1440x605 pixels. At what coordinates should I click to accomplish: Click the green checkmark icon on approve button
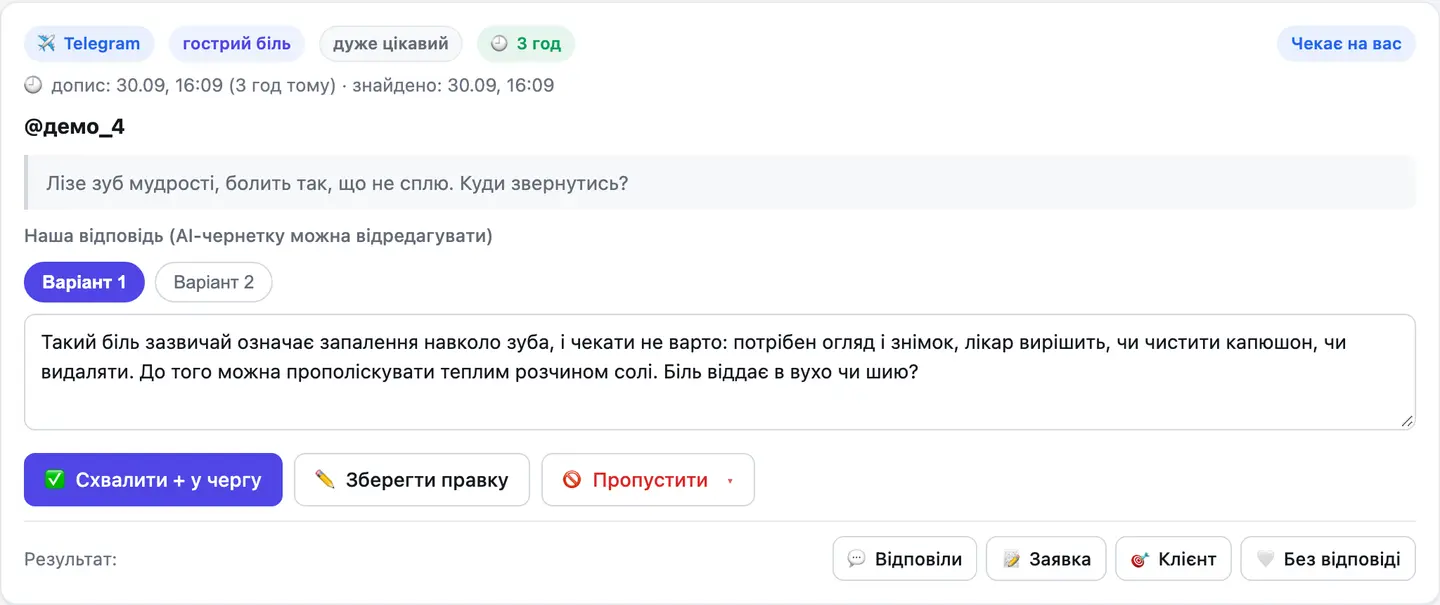coord(55,480)
